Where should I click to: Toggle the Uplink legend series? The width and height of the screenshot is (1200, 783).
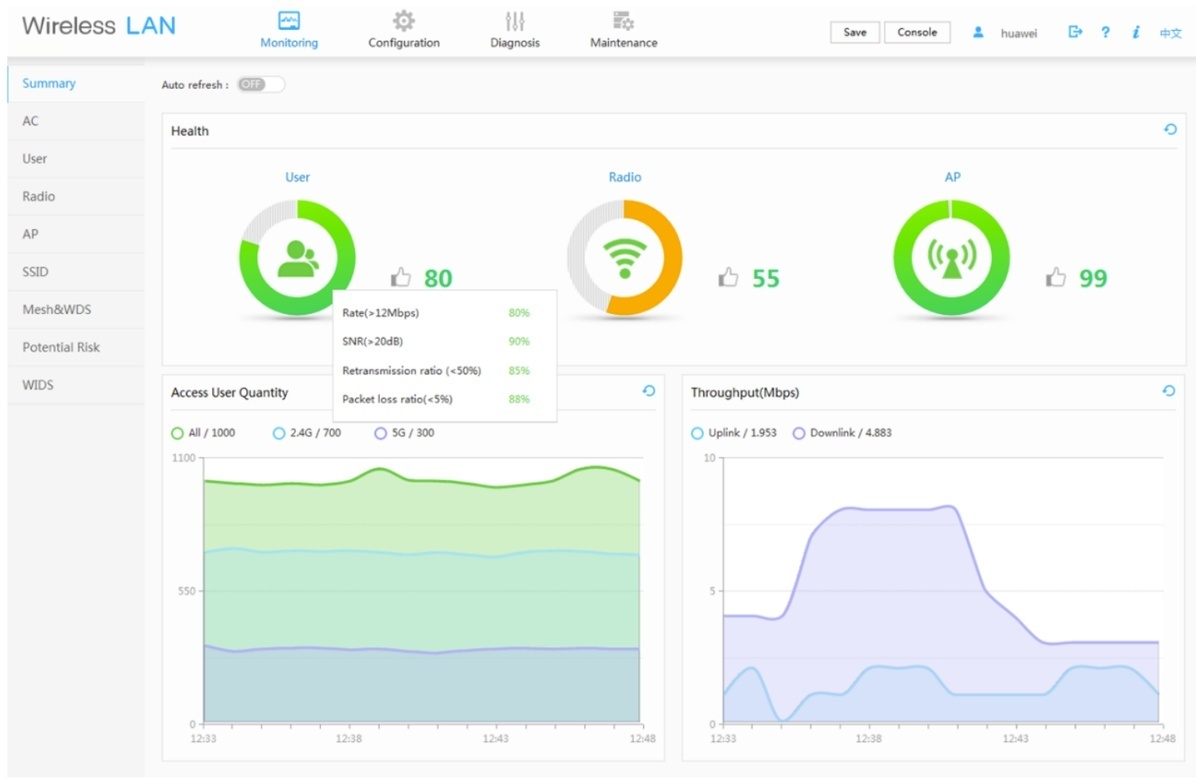pyautogui.click(x=734, y=433)
